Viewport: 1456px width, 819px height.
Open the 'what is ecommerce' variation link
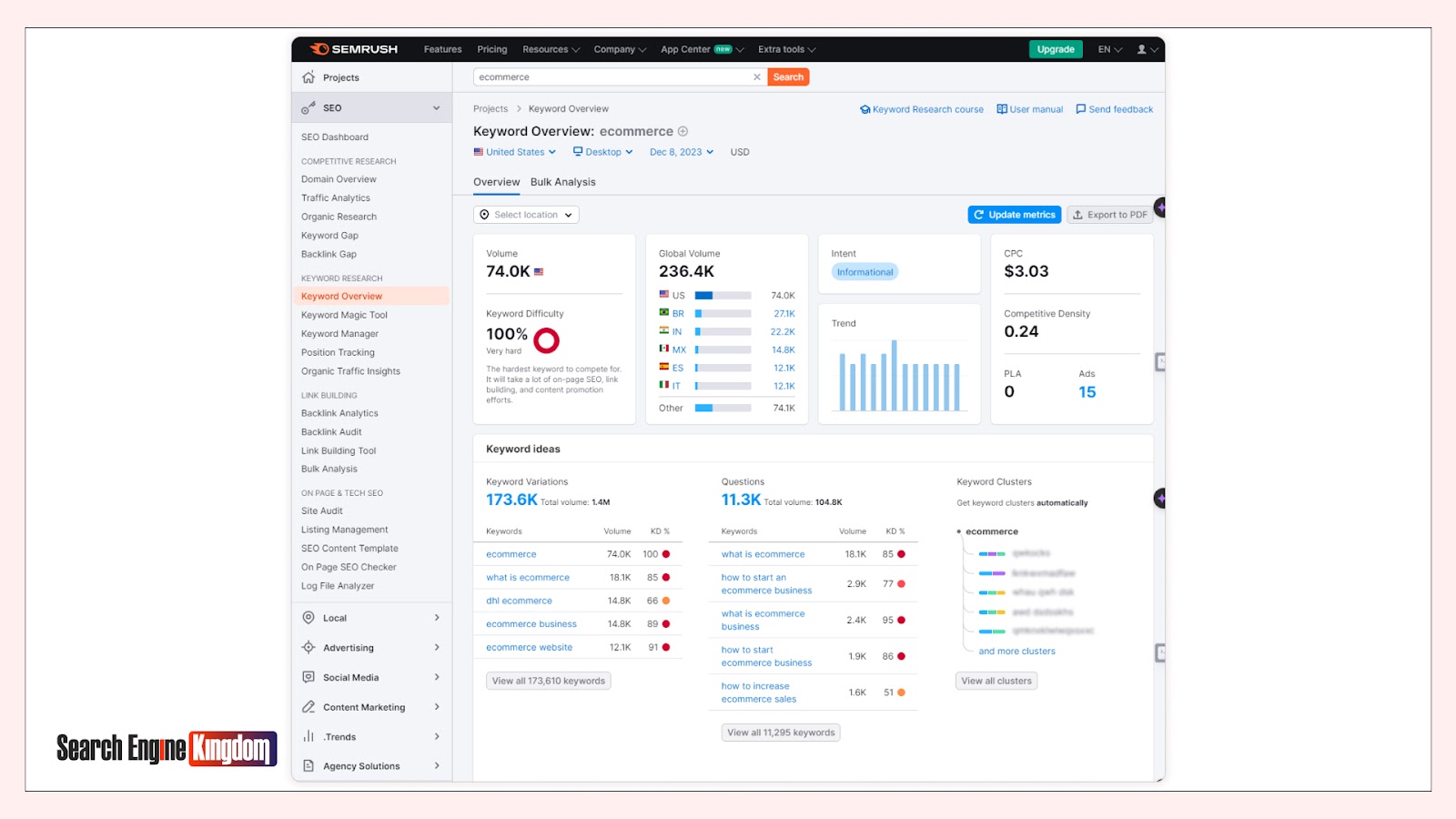pyautogui.click(x=528, y=578)
